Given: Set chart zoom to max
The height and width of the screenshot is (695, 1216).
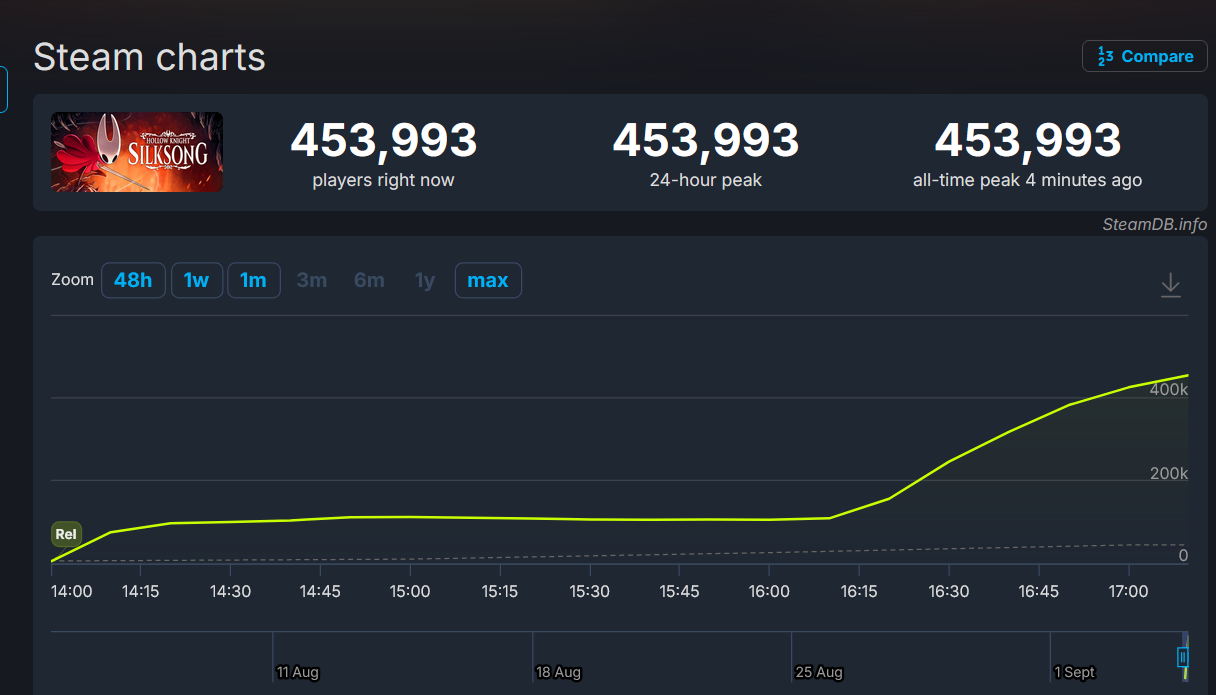Looking at the screenshot, I should pyautogui.click(x=488, y=280).
